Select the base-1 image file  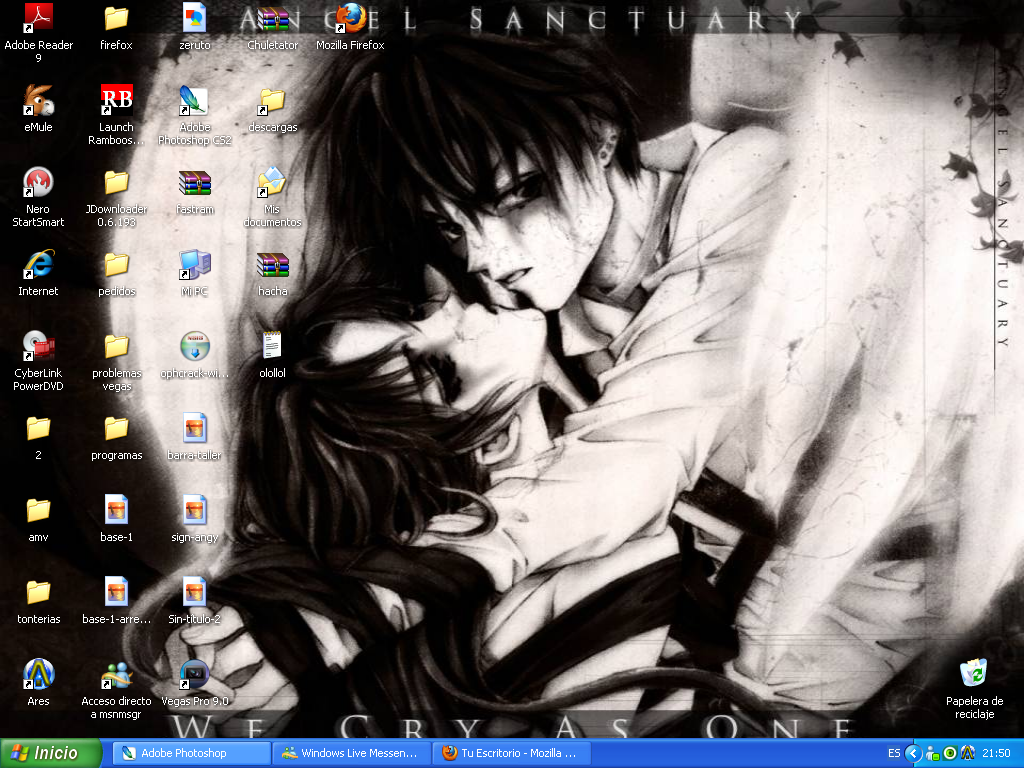click(116, 511)
